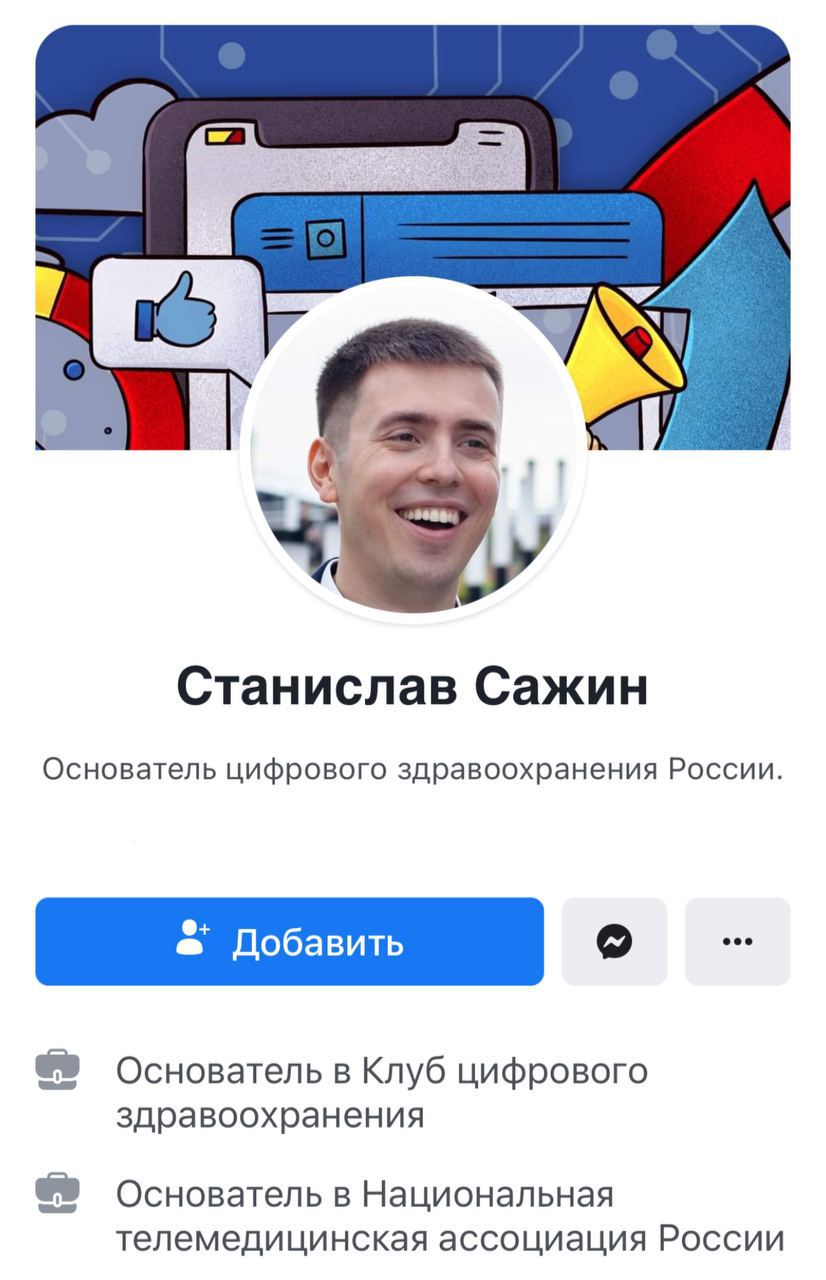Viewport: 826px width, 1280px height.
Task: Click briefcase icon beside Клуб цифрового здравоохранения
Action: point(57,1070)
